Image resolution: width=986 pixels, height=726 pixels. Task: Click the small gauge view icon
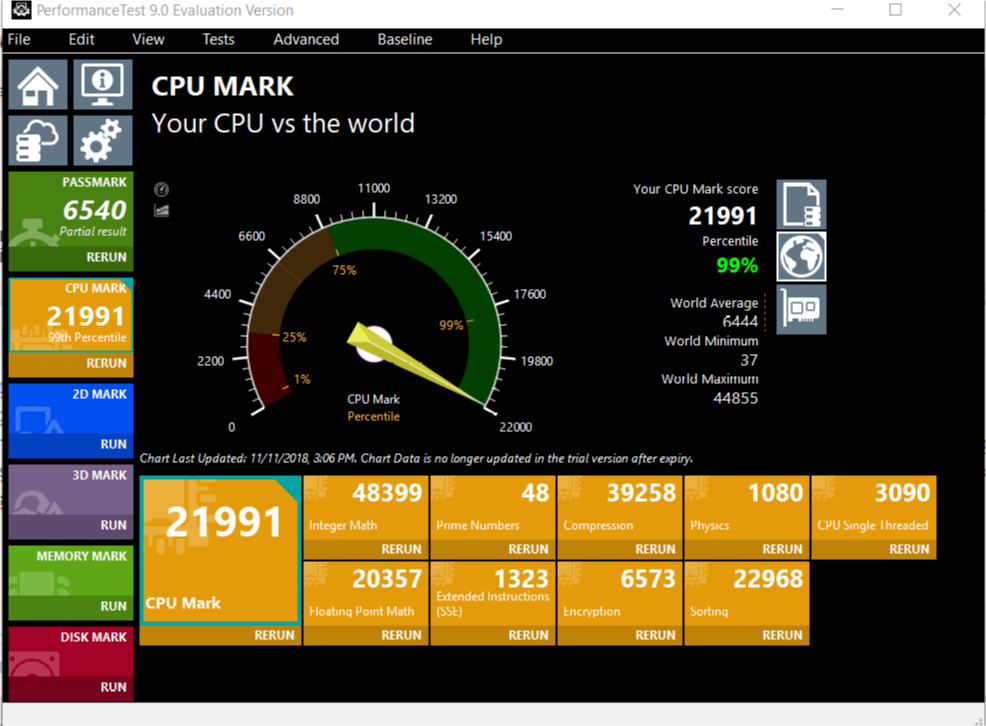click(x=162, y=189)
